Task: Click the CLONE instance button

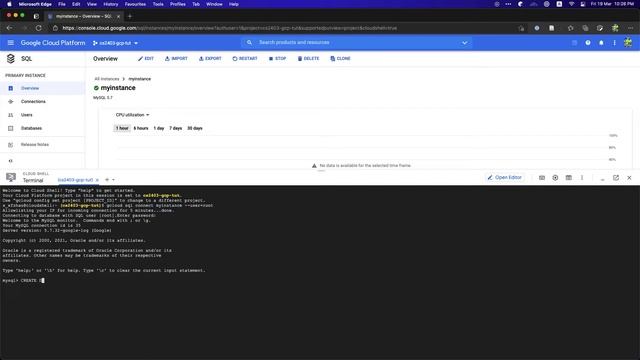Action: 340,59
